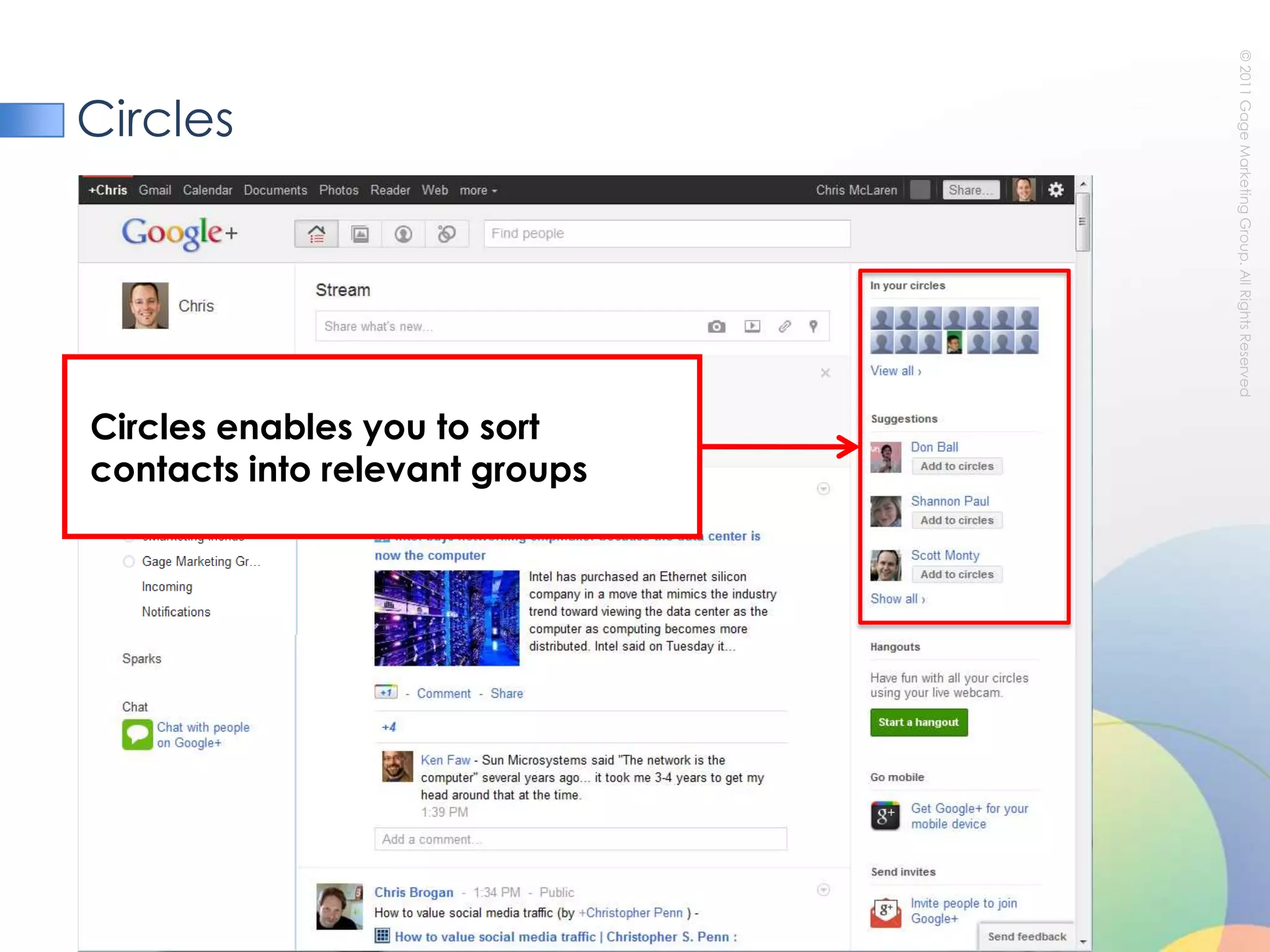Click the Google+ mobile app icon

click(x=885, y=816)
